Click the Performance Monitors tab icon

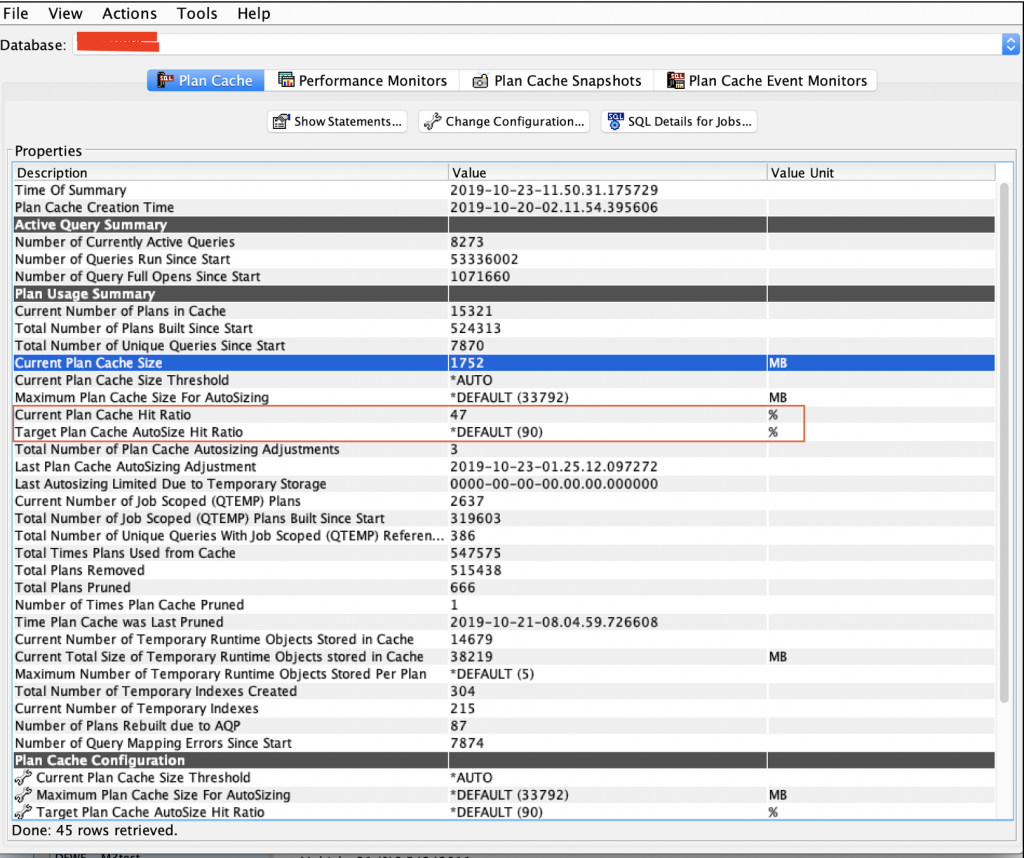tap(286, 81)
